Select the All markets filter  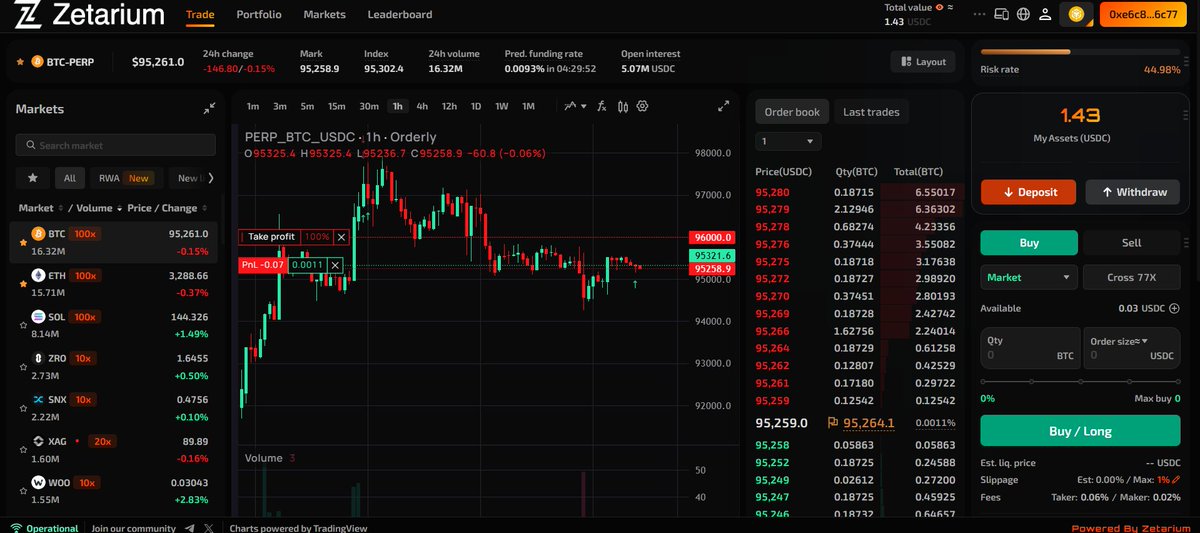pyautogui.click(x=70, y=178)
